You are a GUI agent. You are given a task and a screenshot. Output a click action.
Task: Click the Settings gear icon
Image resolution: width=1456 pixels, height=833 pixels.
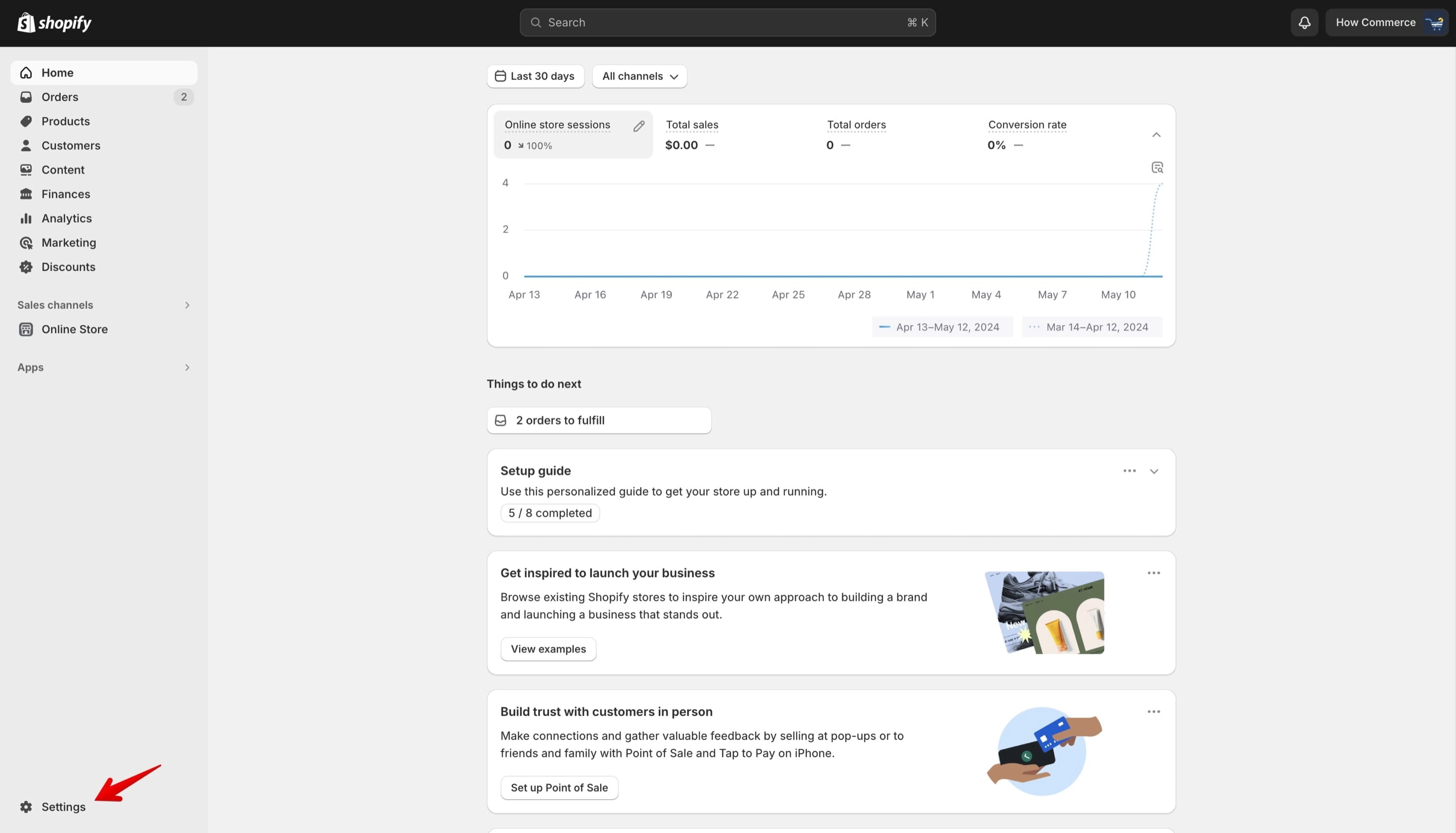(26, 807)
